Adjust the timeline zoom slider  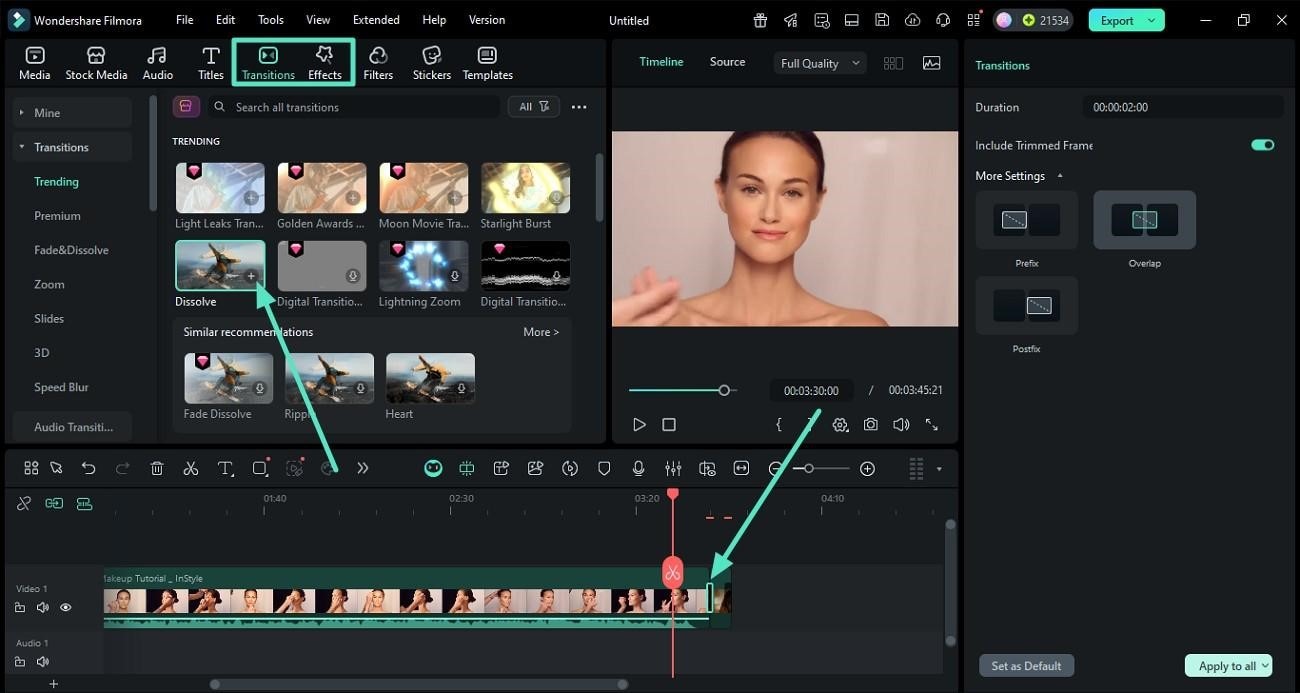pyautogui.click(x=808, y=467)
